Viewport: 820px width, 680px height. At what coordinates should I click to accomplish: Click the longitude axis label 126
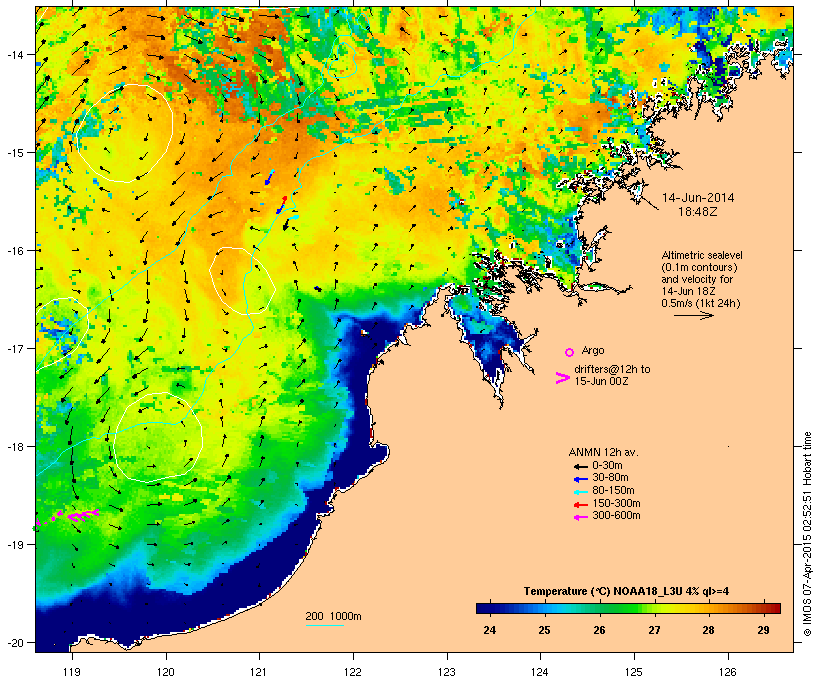pyautogui.click(x=728, y=672)
